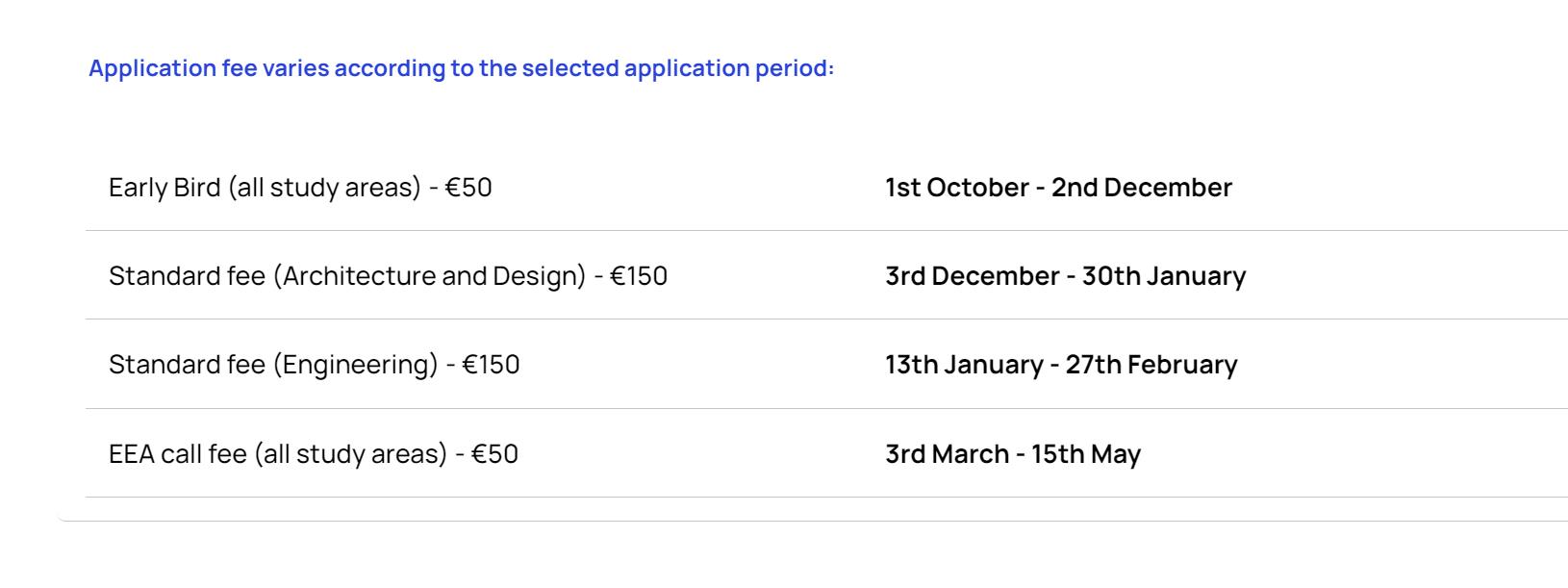Click the €50 amount in Early Bird row
1568x588 pixels.
pyautogui.click(x=468, y=188)
